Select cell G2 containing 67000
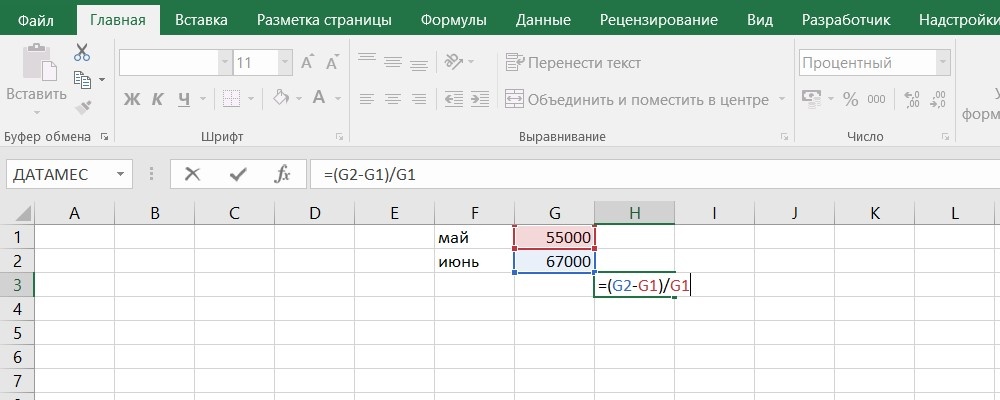The image size is (1000, 400). (x=554, y=261)
